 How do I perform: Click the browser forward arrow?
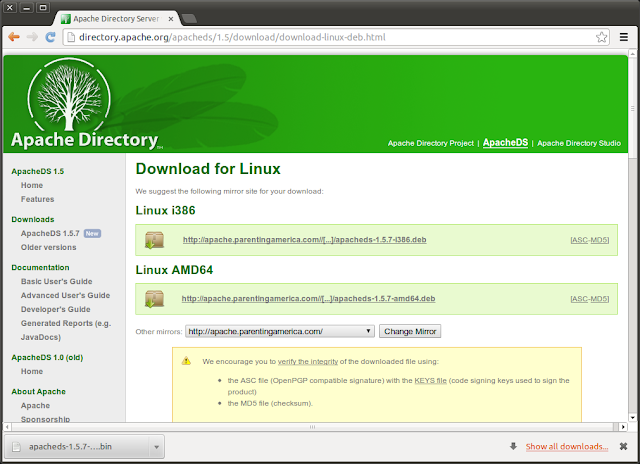(32, 37)
